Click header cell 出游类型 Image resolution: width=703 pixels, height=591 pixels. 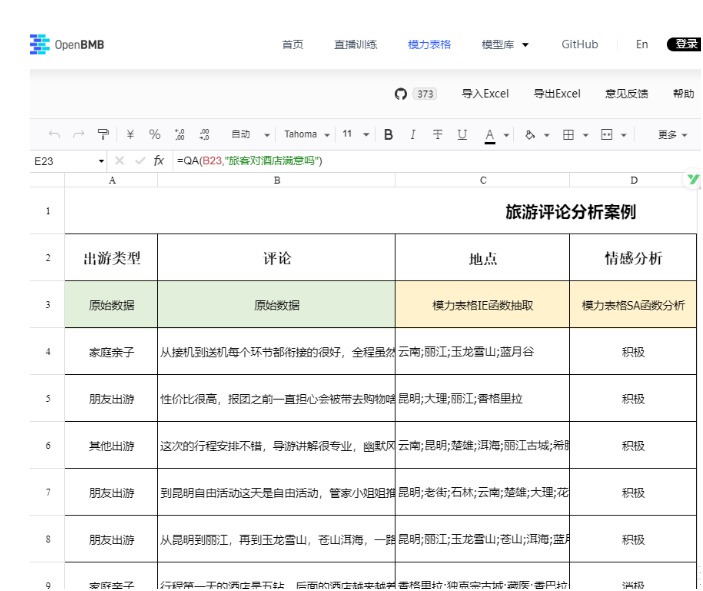tap(112, 258)
